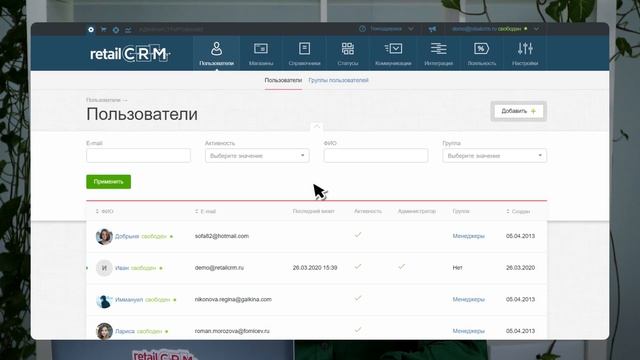Open the Коммуникации section
This screenshot has height=360, width=640.
coord(393,53)
